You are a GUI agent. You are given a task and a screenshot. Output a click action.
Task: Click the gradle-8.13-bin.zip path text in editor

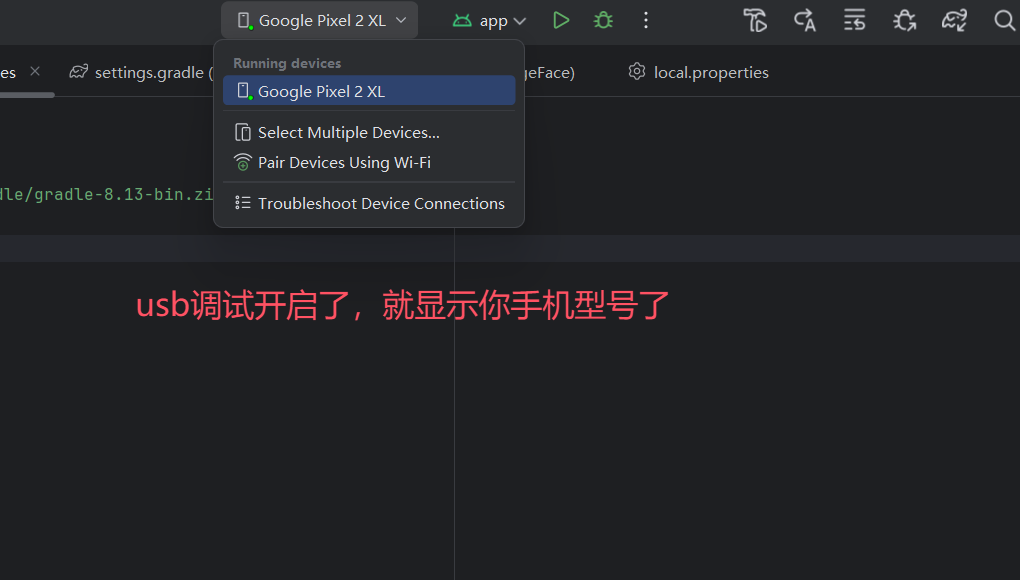(107, 194)
